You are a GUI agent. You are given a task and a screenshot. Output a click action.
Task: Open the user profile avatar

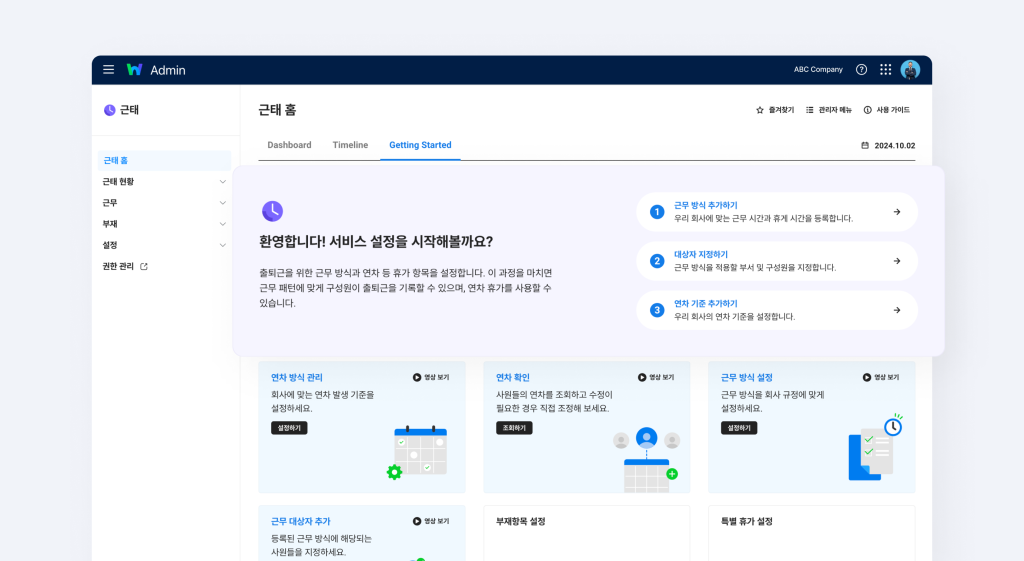pos(910,70)
